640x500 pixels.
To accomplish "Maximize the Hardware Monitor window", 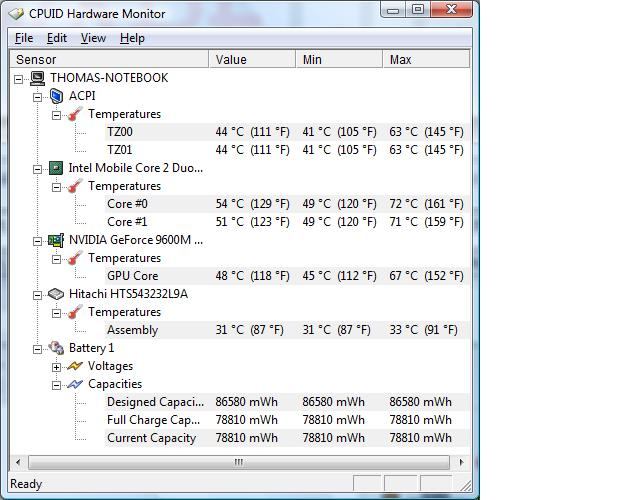I will 418,10.
